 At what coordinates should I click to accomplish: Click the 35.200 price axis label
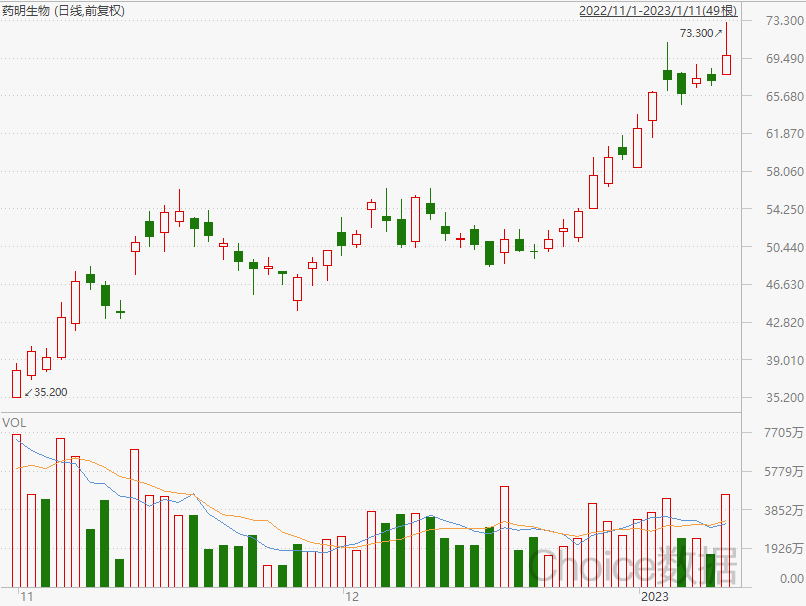tap(784, 397)
